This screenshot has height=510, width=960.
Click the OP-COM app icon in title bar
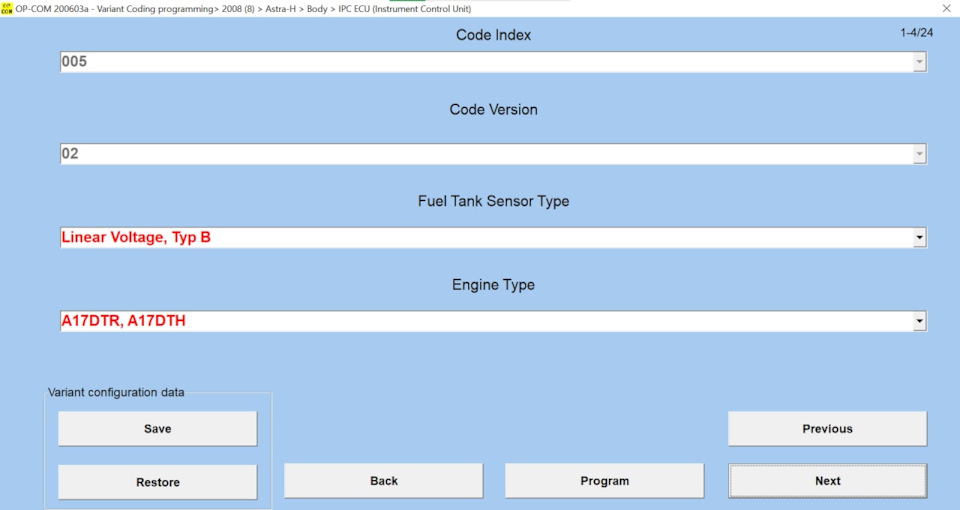[7, 9]
